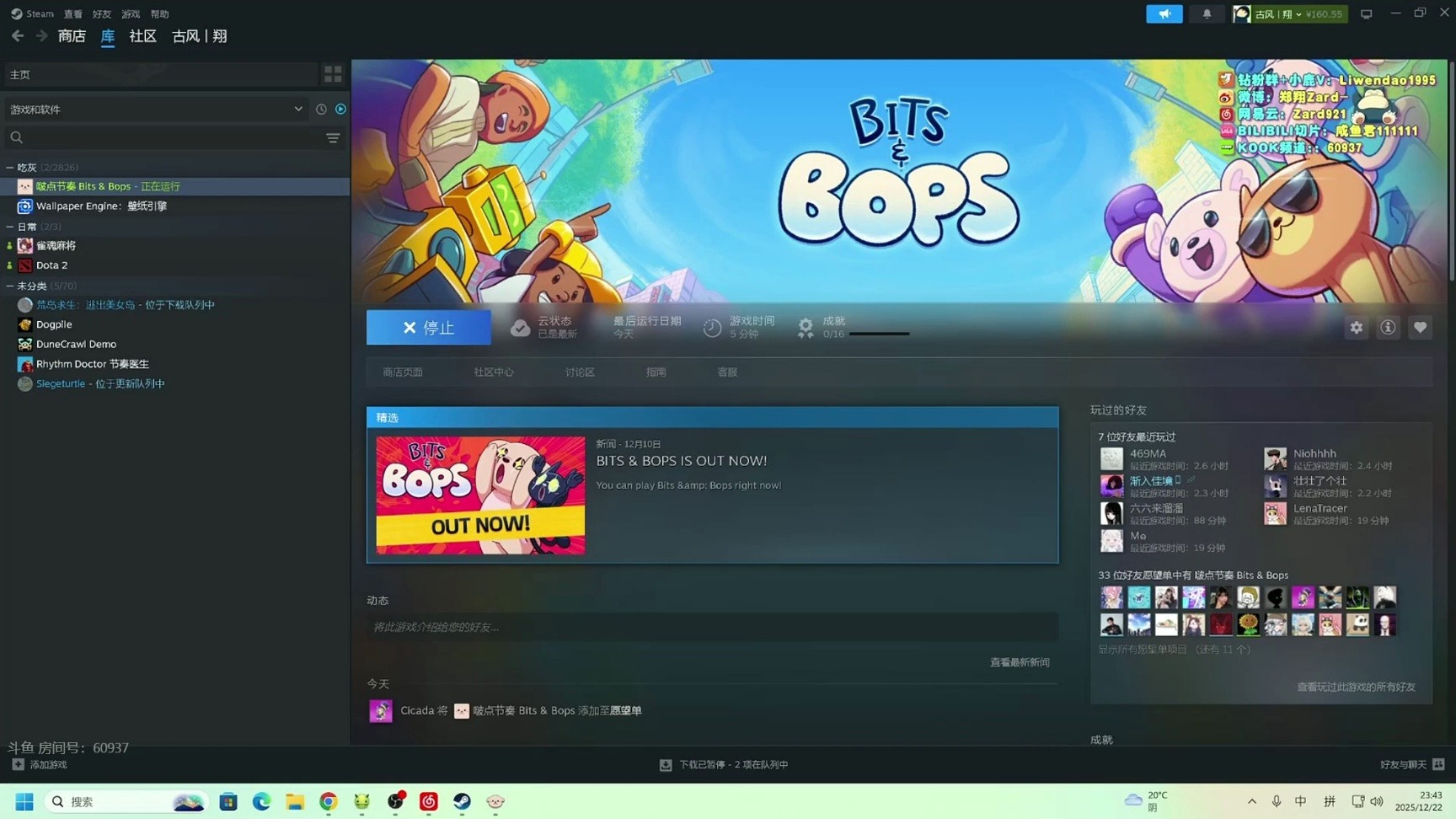Click 显示所有愿望单项目 link
The width and height of the screenshot is (1456, 819).
click(1175, 650)
